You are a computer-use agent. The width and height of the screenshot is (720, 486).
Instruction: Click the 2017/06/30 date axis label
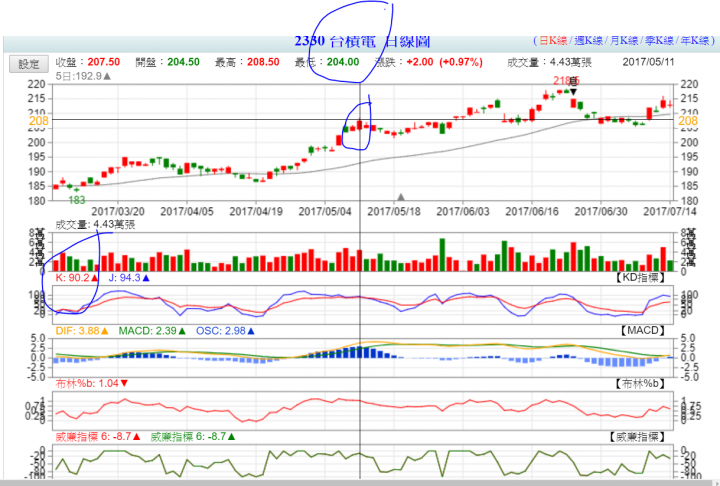click(x=601, y=212)
